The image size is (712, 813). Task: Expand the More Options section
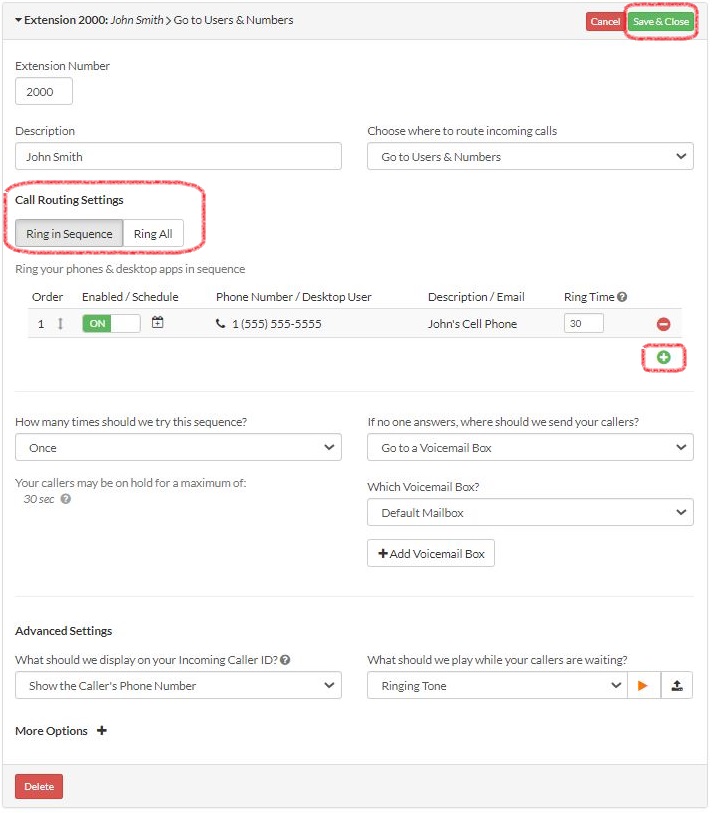[x=60, y=731]
